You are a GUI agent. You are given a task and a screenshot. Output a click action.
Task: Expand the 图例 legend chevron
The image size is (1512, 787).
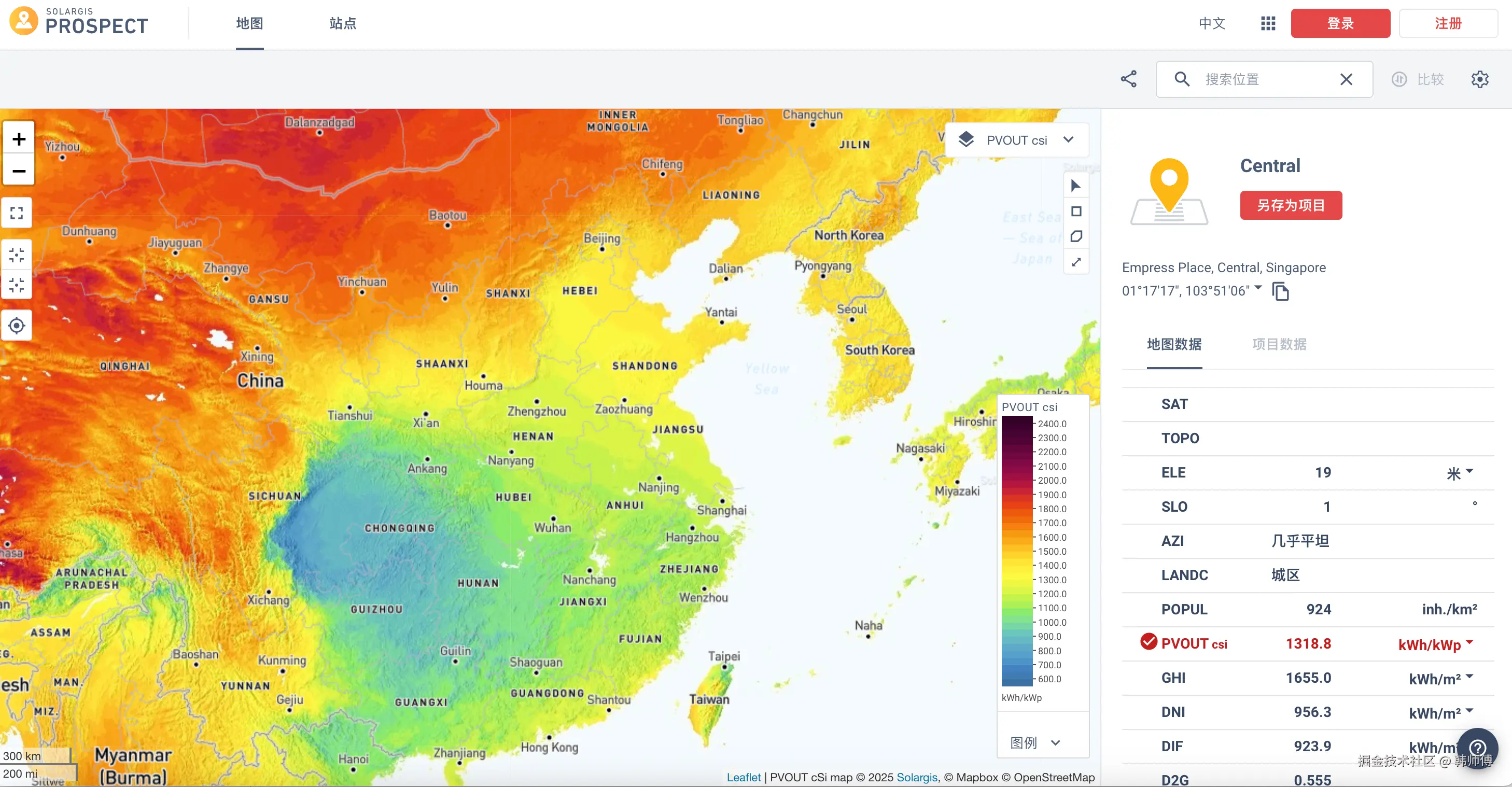(x=1055, y=742)
